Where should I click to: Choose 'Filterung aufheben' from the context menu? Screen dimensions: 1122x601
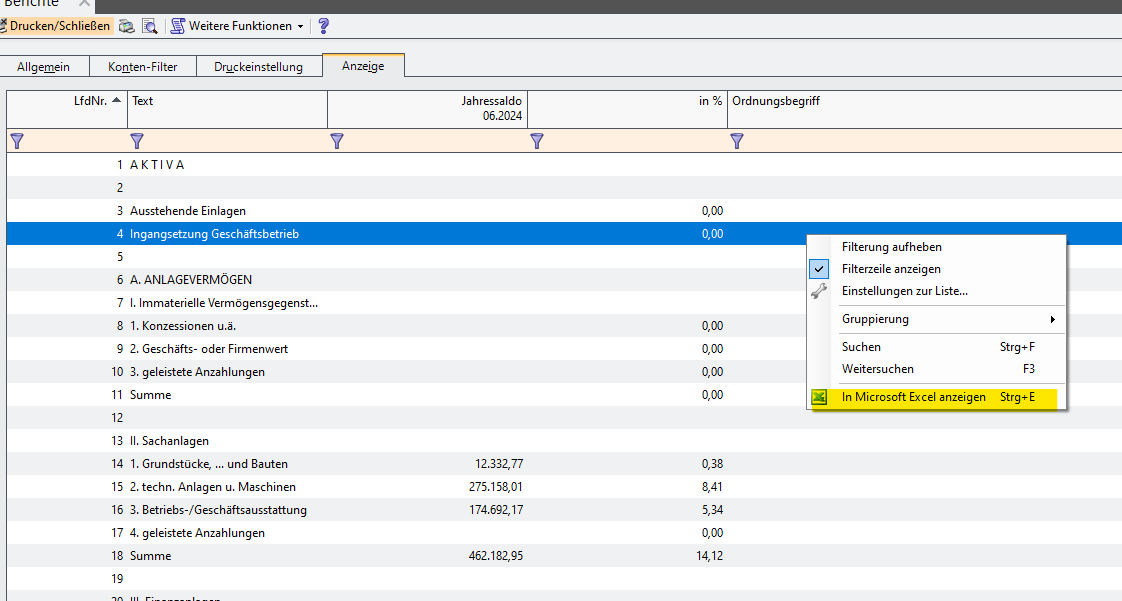coord(891,246)
